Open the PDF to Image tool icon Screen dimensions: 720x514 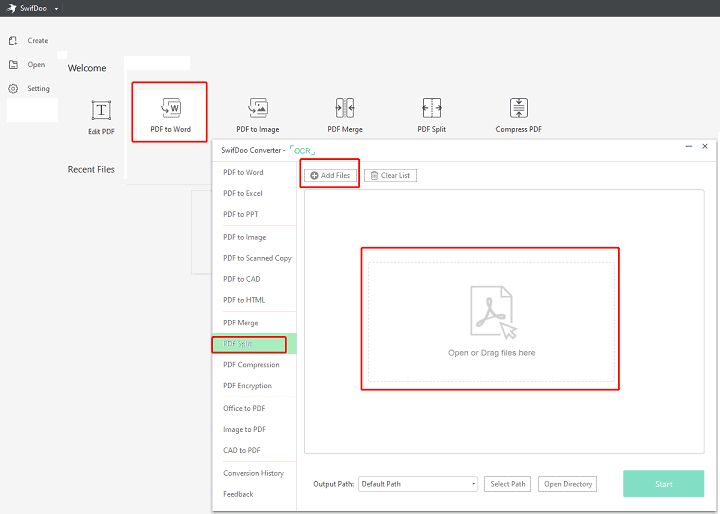click(258, 108)
